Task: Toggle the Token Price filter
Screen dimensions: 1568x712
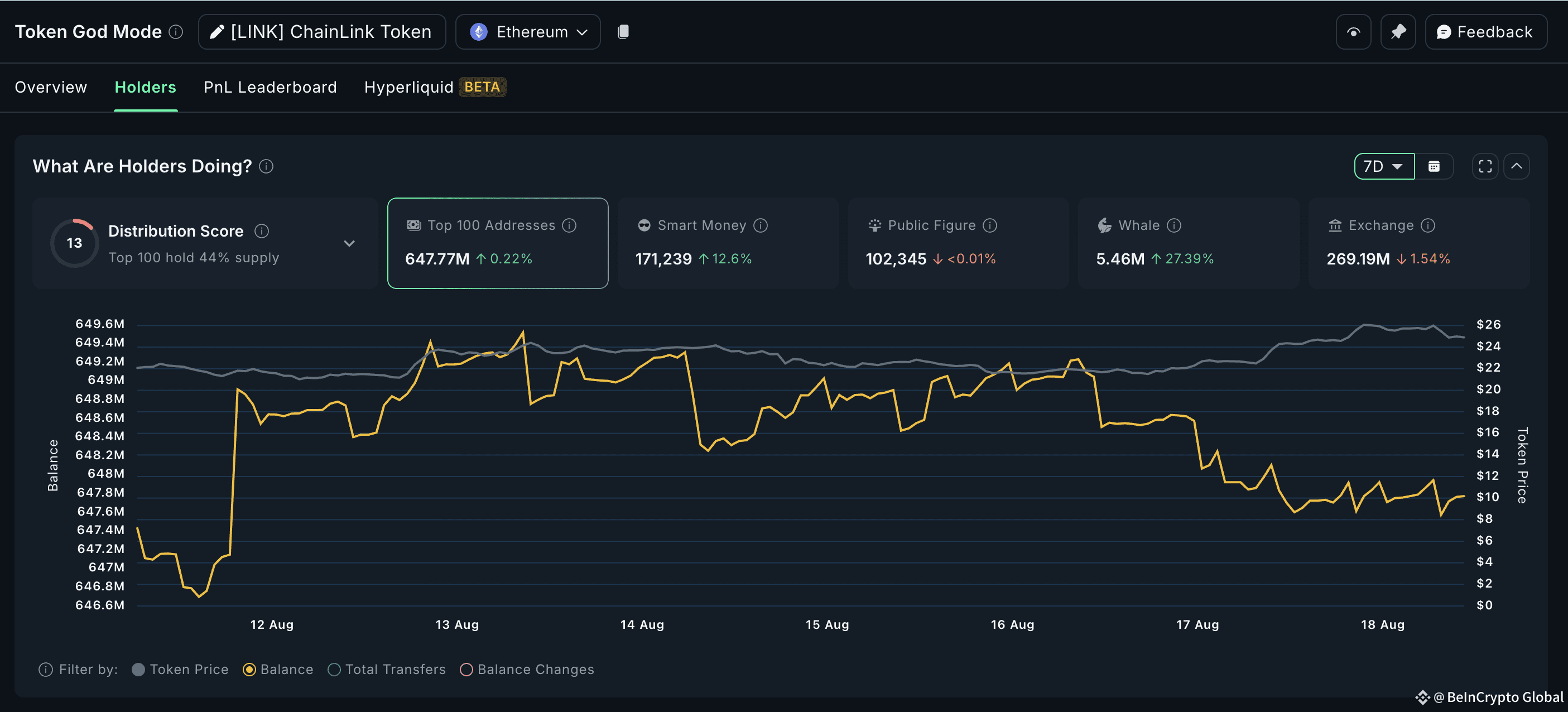Action: (x=180, y=670)
